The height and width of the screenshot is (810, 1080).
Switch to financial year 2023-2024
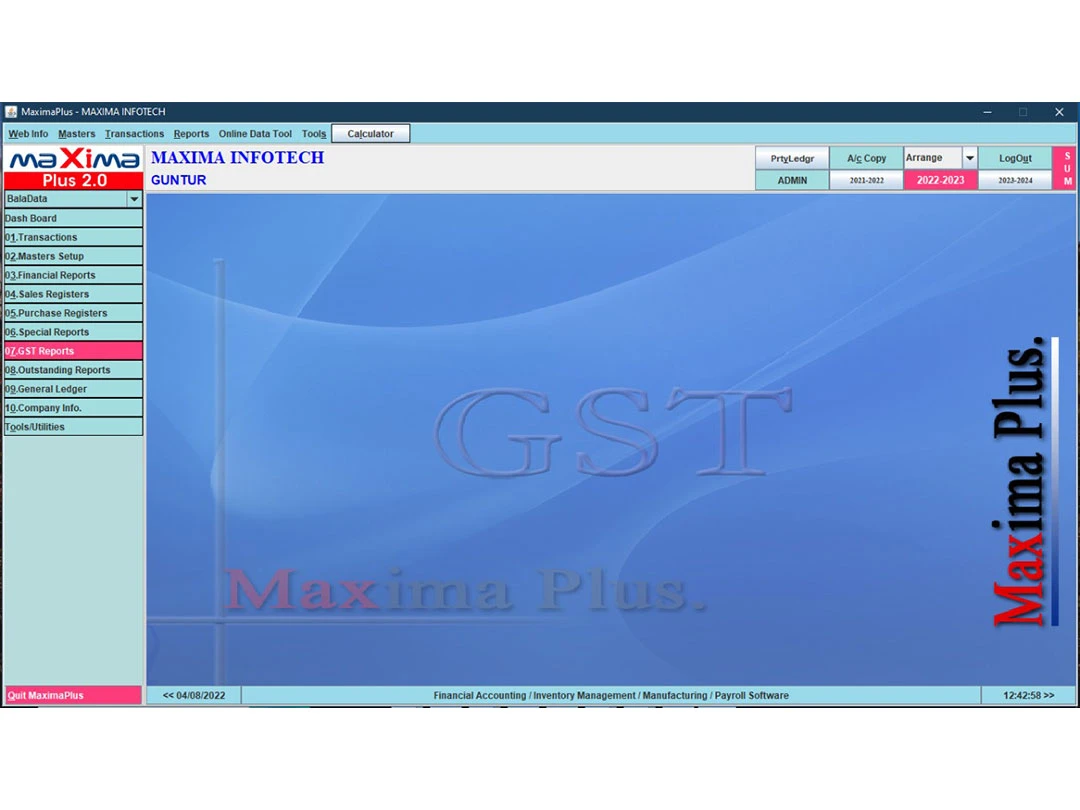pyautogui.click(x=1014, y=180)
